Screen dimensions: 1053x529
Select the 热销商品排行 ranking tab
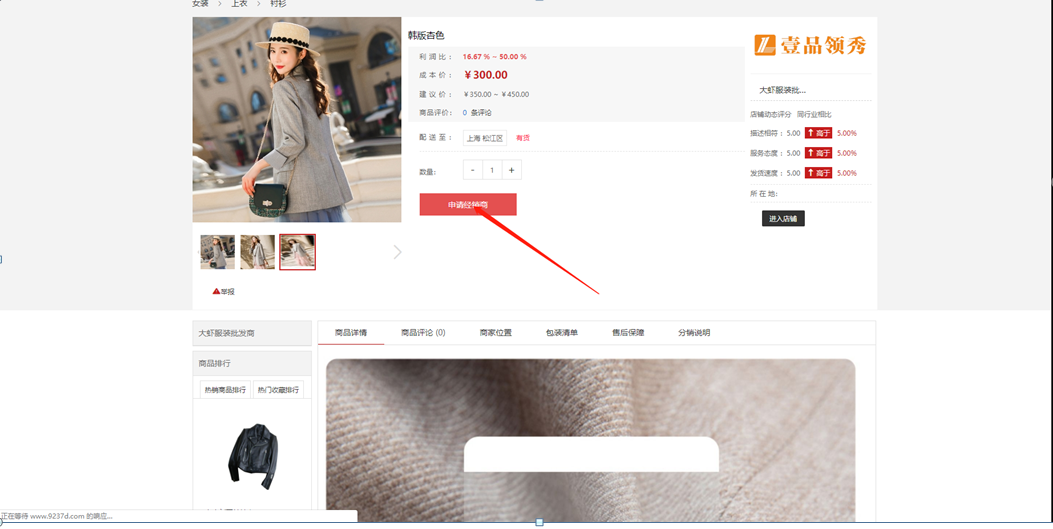pos(225,390)
